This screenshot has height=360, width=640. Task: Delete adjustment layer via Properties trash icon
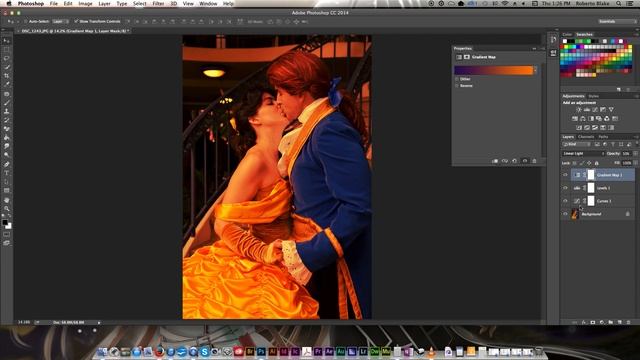(x=534, y=161)
